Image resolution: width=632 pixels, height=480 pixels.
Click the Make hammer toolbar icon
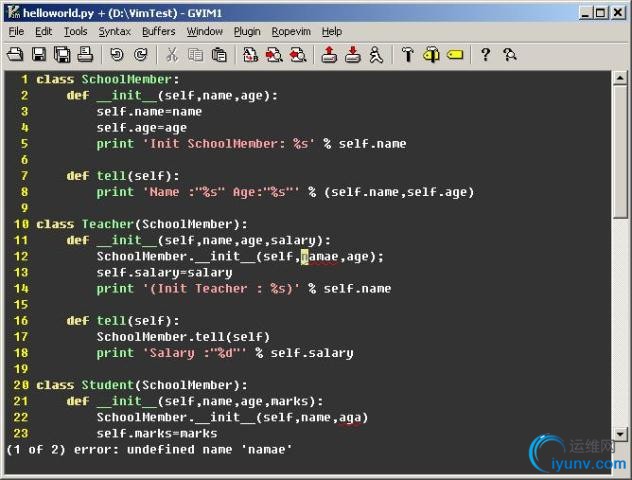click(x=407, y=54)
